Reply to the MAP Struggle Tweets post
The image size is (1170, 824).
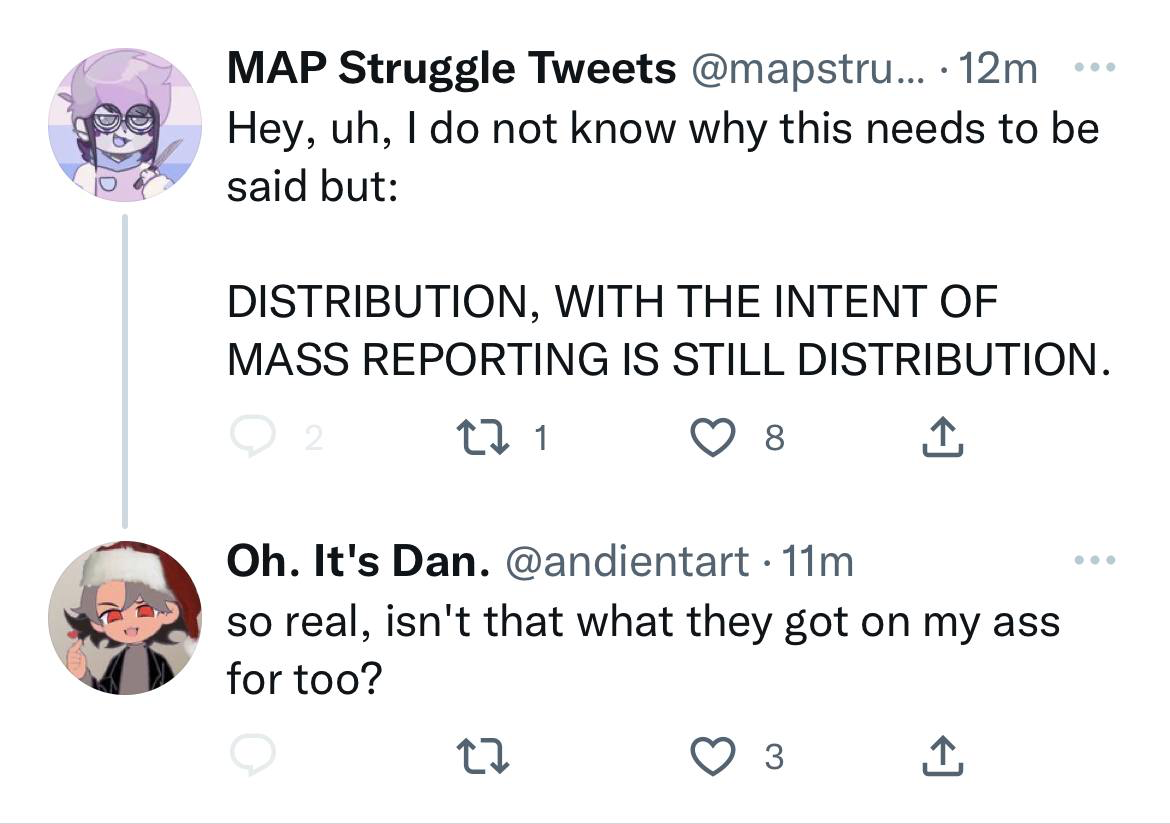pyautogui.click(x=254, y=437)
